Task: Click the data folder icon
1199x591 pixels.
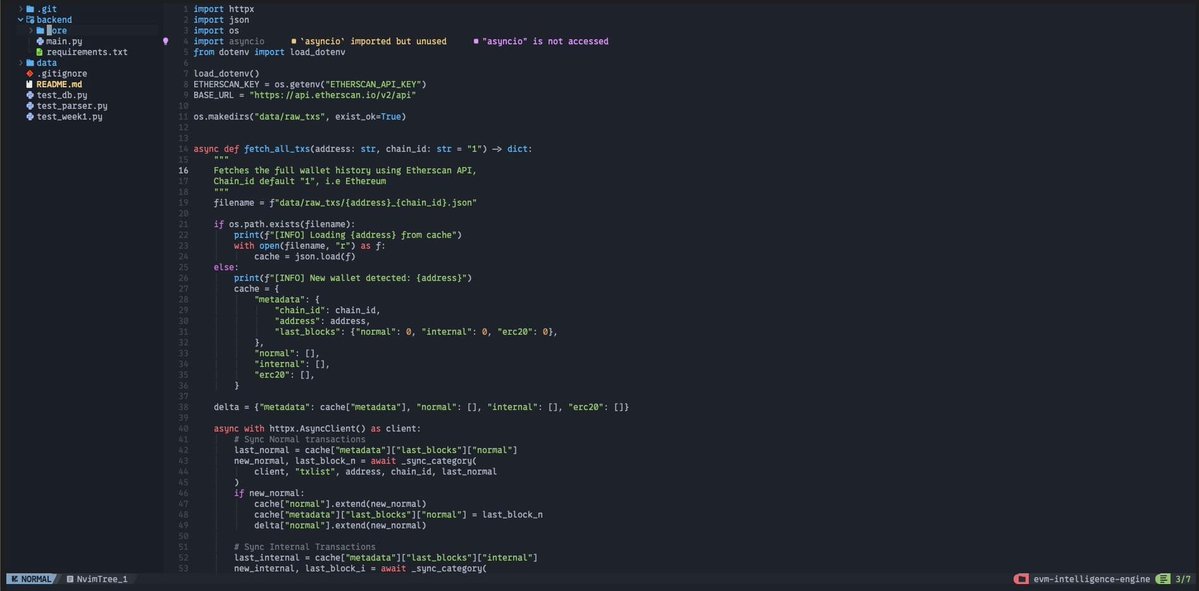Action: (x=31, y=63)
